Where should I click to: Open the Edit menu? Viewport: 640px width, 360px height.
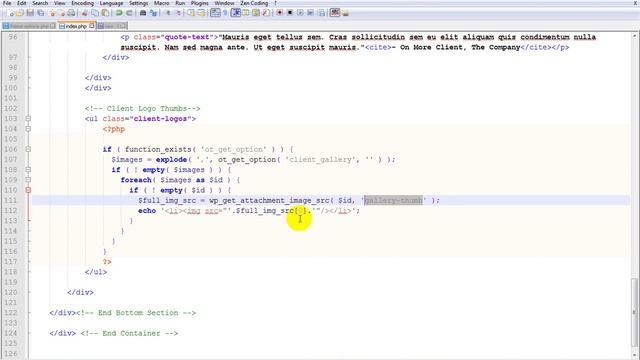point(22,3)
